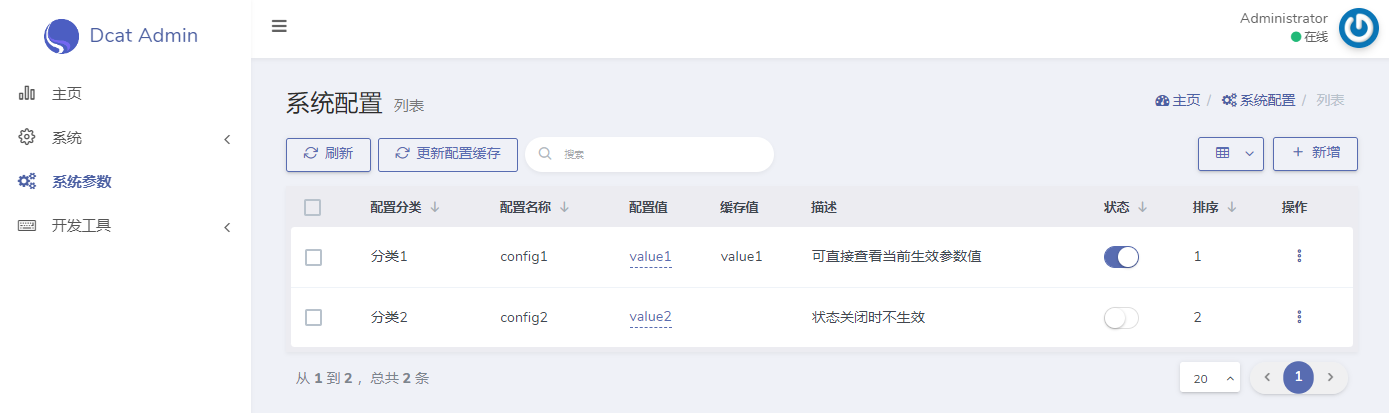Follow the 主页 breadcrumb link

1186,100
